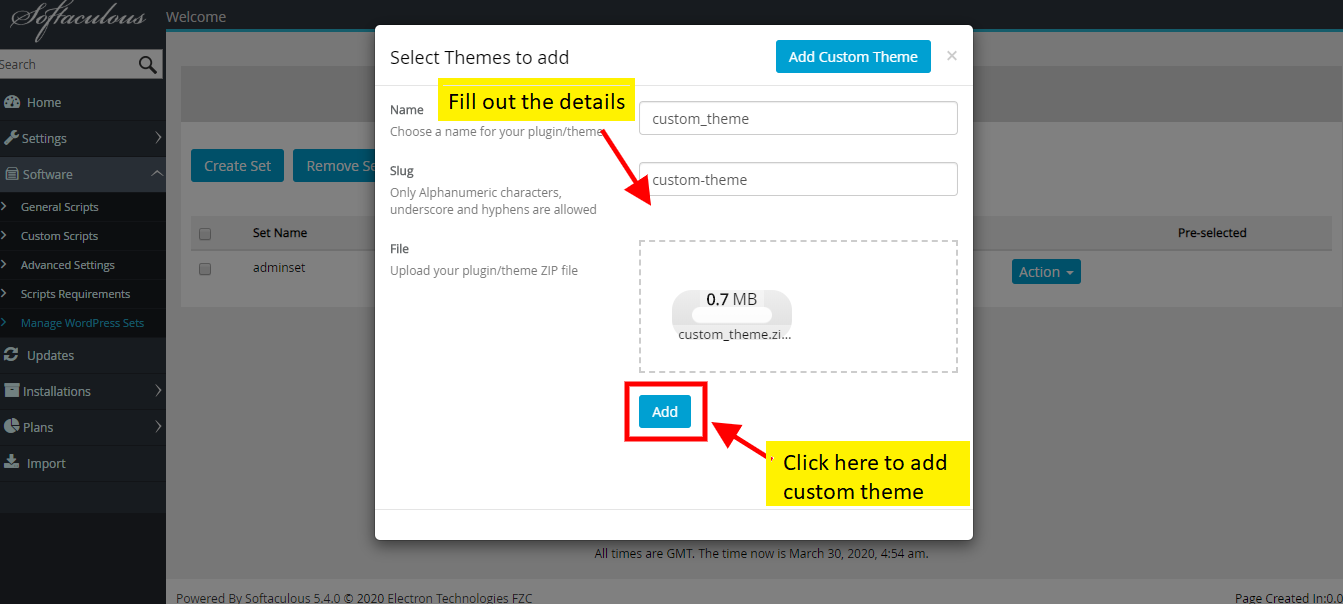Screen dimensions: 1343x604
Task: Expand the Settings submenu chevron
Action: pyautogui.click(x=158, y=138)
